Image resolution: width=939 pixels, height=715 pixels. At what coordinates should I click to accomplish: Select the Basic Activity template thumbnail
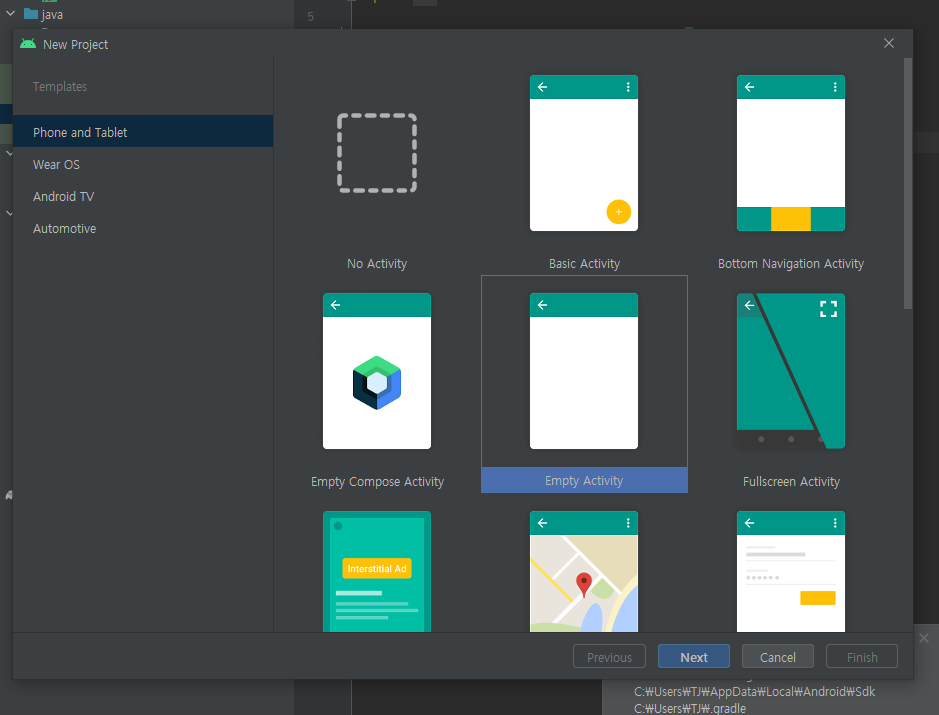(x=584, y=153)
